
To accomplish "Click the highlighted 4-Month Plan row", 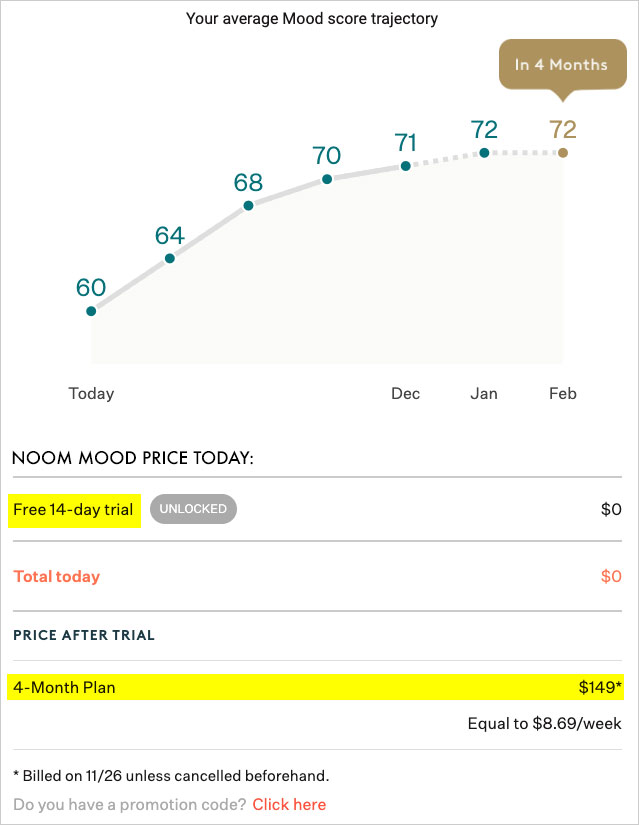I will coord(315,687).
